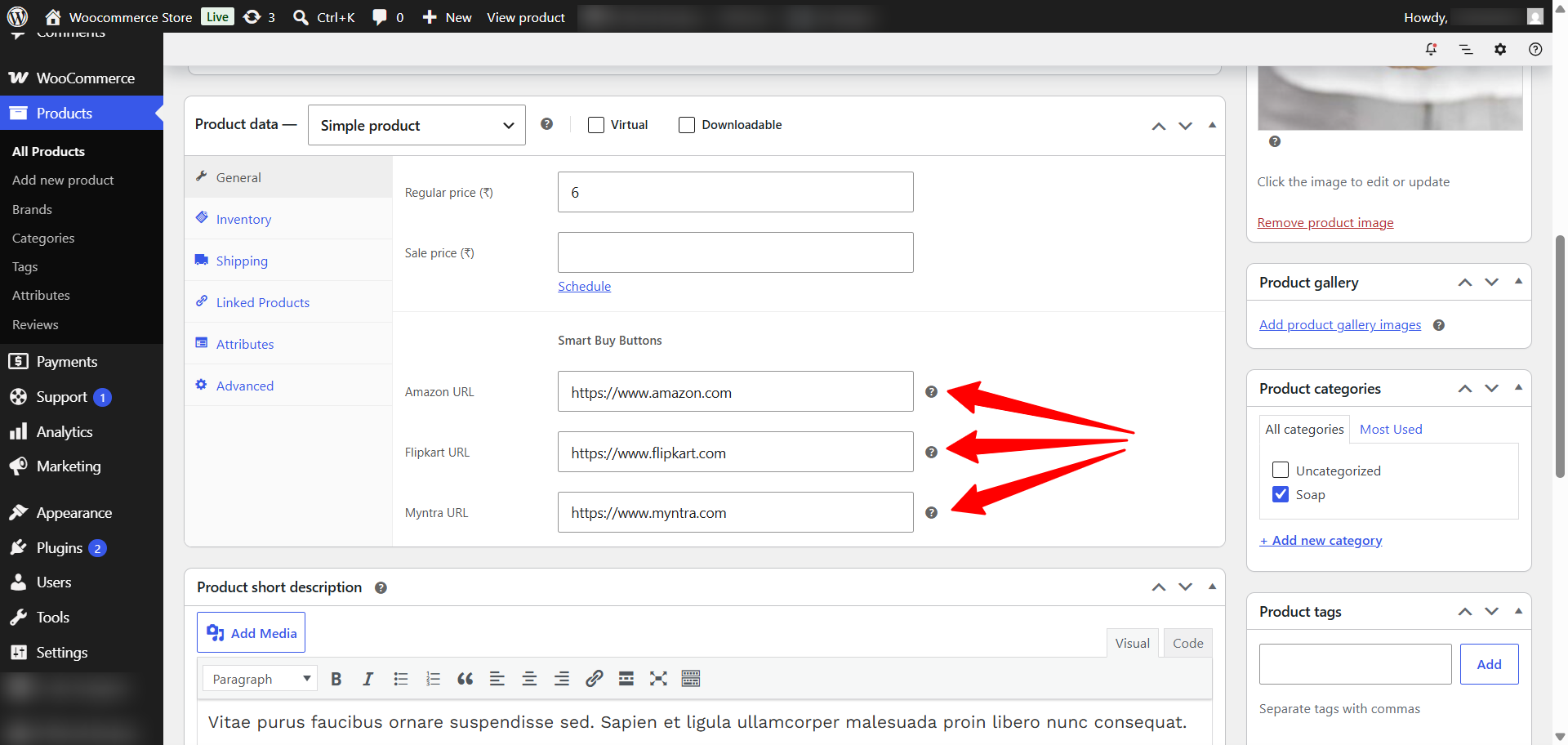This screenshot has height=745, width=1568.
Task: Open the Paragraph format dropdown
Action: point(261,679)
